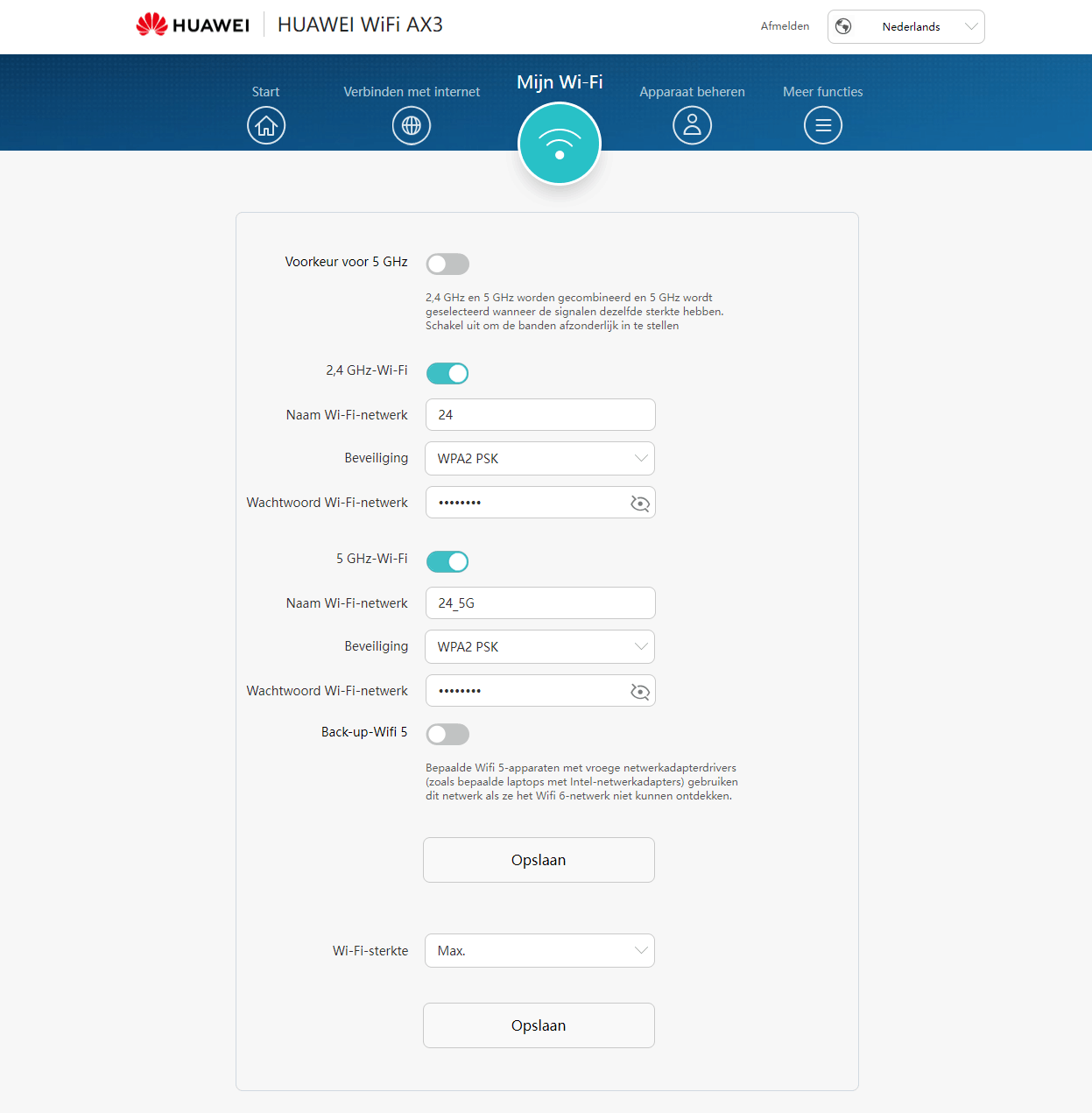Select the Meer functies tab

pyautogui.click(x=822, y=91)
